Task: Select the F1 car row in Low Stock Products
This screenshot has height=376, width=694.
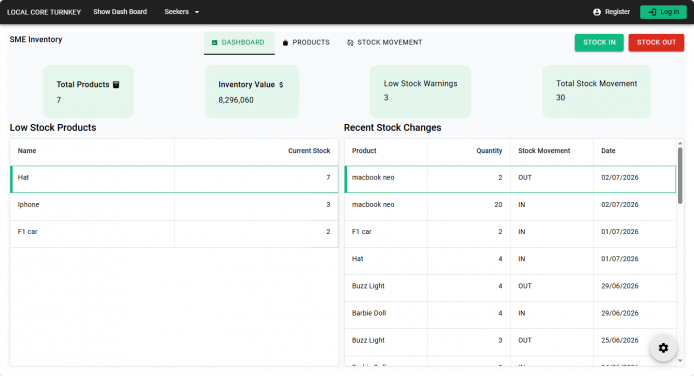Action: (174, 234)
